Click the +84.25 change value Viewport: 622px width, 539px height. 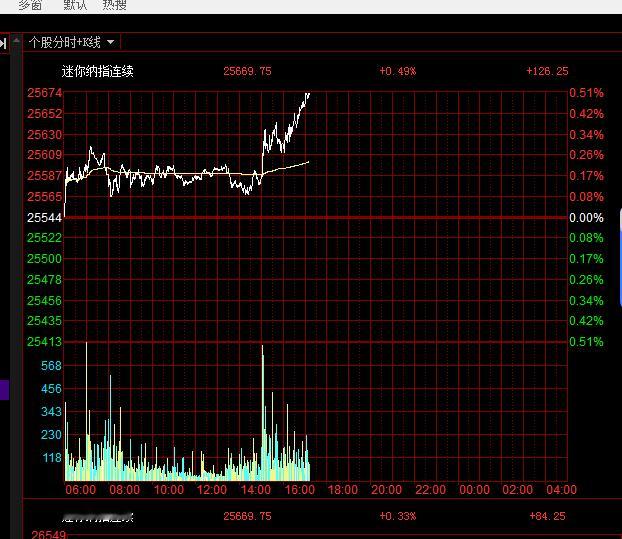[x=547, y=516]
